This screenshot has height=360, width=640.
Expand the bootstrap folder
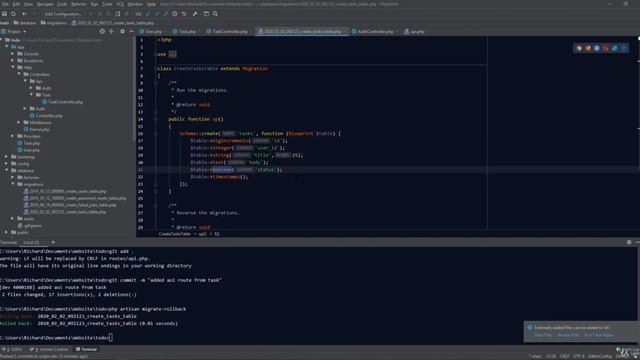click(x=7, y=156)
